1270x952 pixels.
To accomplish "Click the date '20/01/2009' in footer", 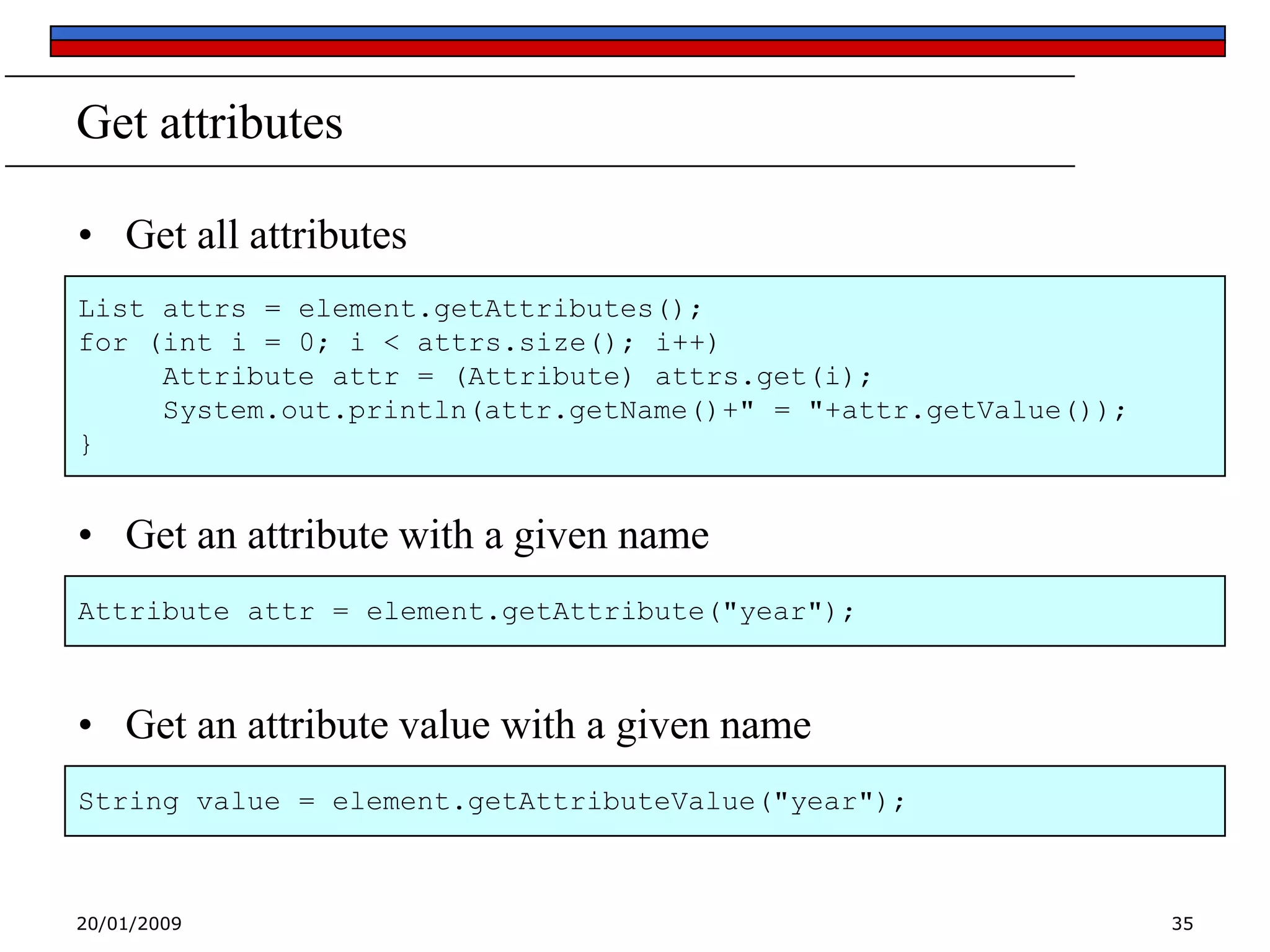I will click(129, 923).
